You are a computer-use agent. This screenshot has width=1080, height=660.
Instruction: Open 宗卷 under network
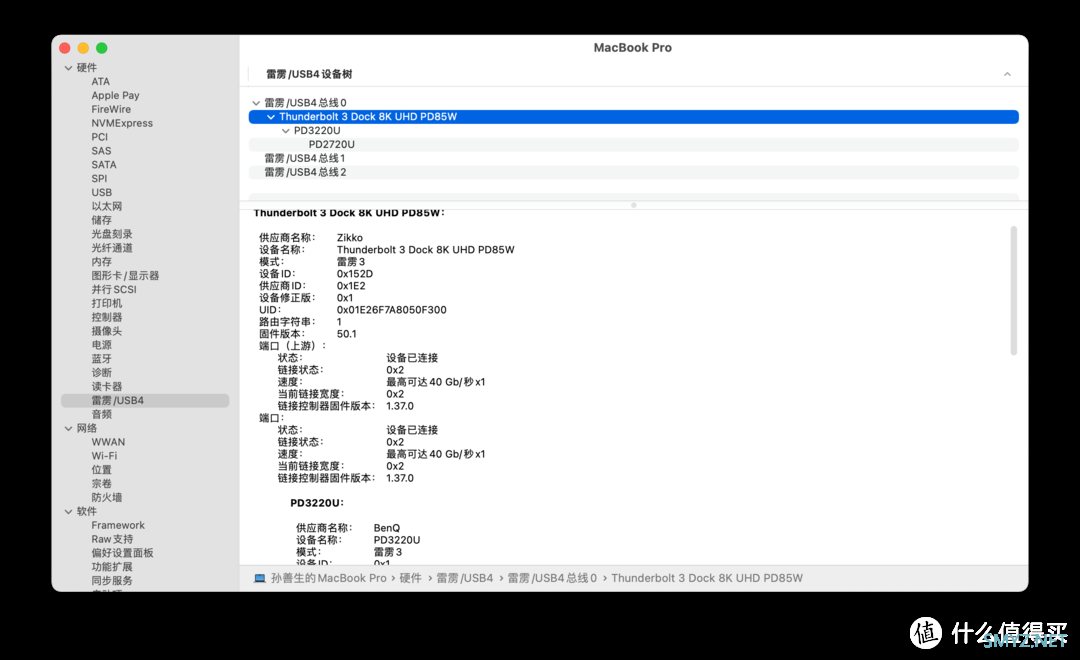tap(101, 484)
